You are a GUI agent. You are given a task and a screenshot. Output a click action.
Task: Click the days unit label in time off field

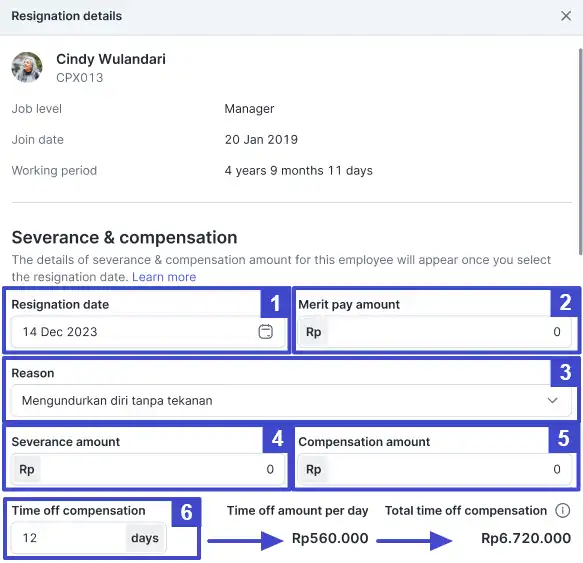pyautogui.click(x=145, y=538)
